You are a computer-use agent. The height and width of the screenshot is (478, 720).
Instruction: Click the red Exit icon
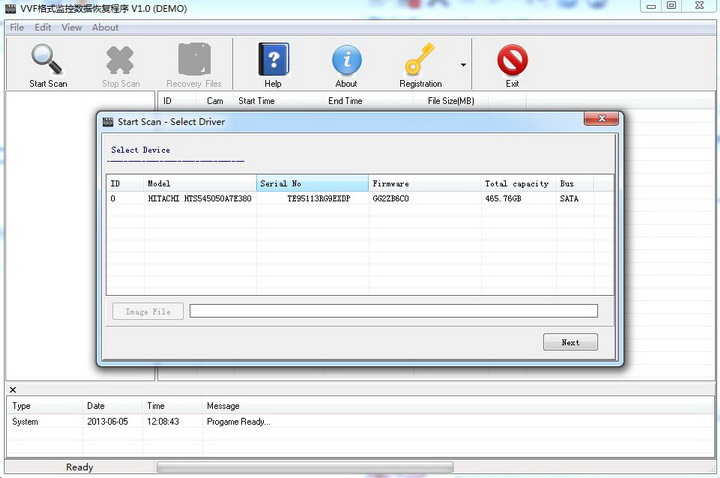[512, 60]
